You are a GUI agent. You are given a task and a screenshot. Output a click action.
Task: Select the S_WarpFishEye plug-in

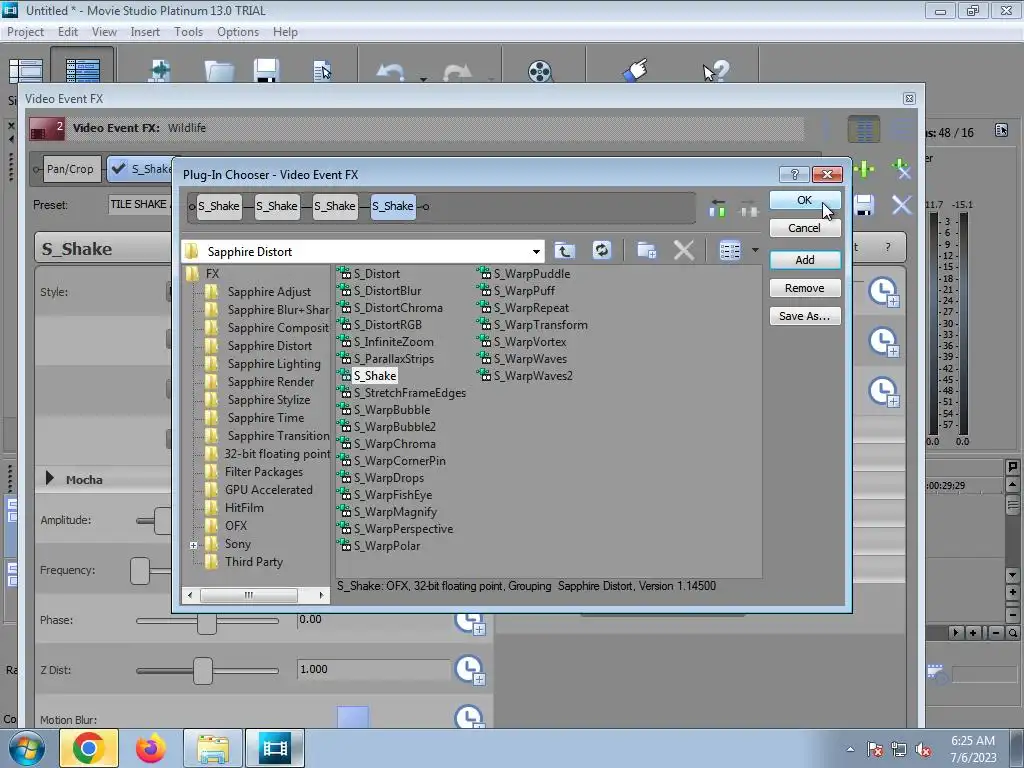(392, 495)
